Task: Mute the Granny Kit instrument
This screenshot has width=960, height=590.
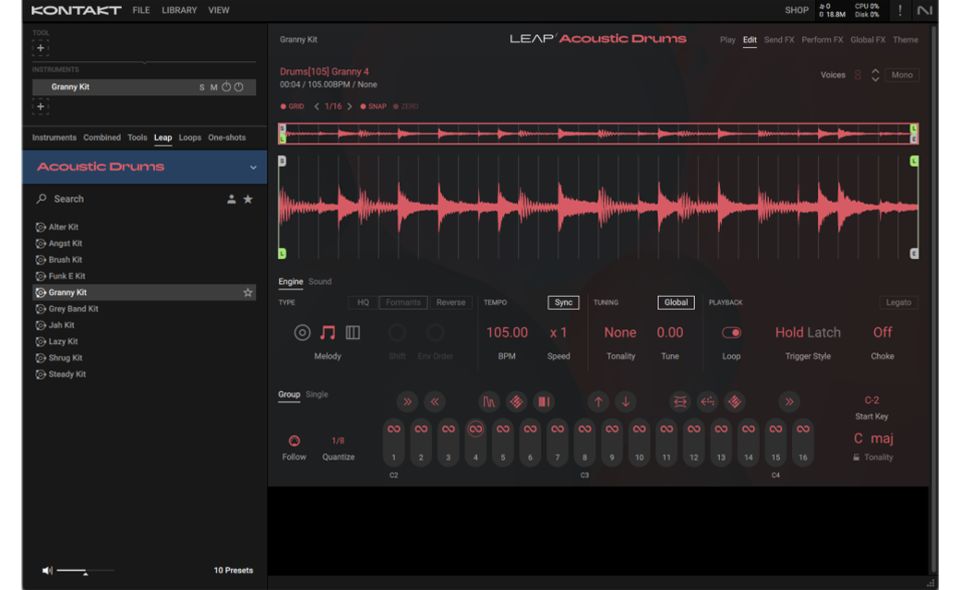Action: (x=213, y=88)
